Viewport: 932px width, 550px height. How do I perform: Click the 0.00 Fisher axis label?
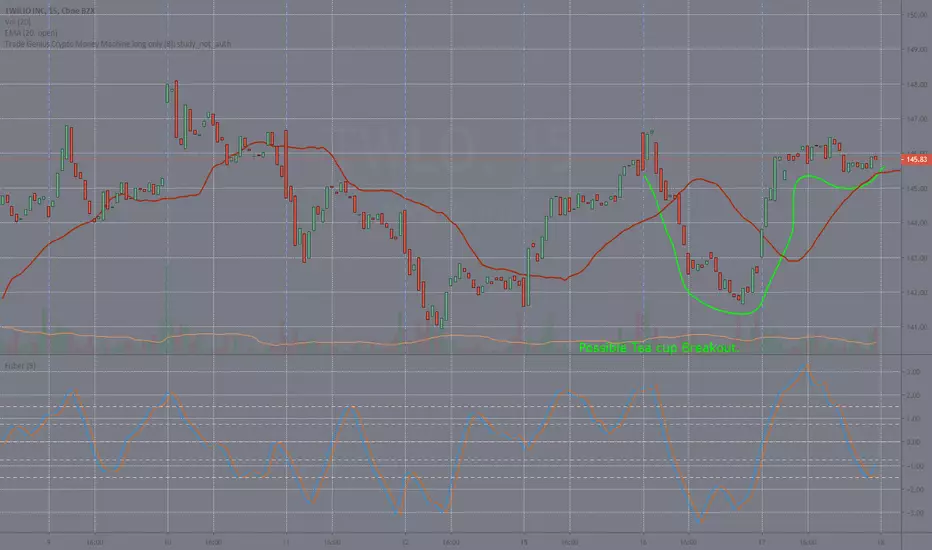tap(913, 442)
